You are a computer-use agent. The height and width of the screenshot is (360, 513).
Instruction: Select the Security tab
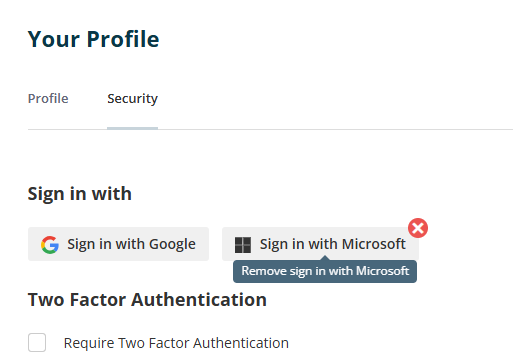pyautogui.click(x=132, y=99)
